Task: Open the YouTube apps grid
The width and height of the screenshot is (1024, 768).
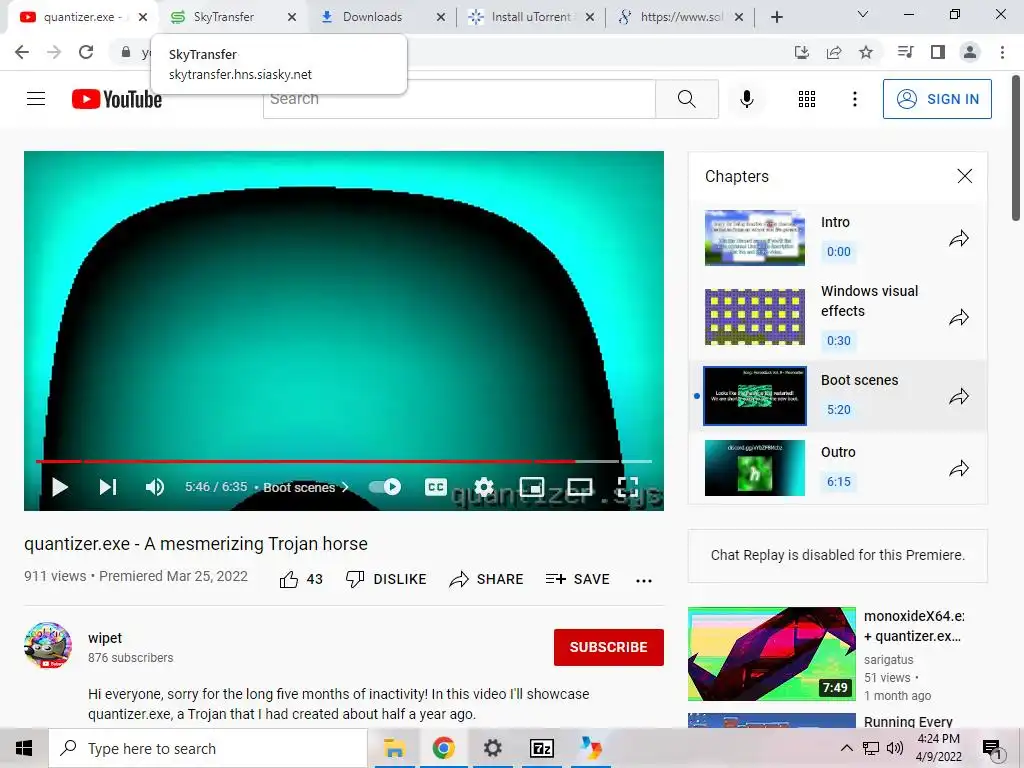Action: pos(807,99)
